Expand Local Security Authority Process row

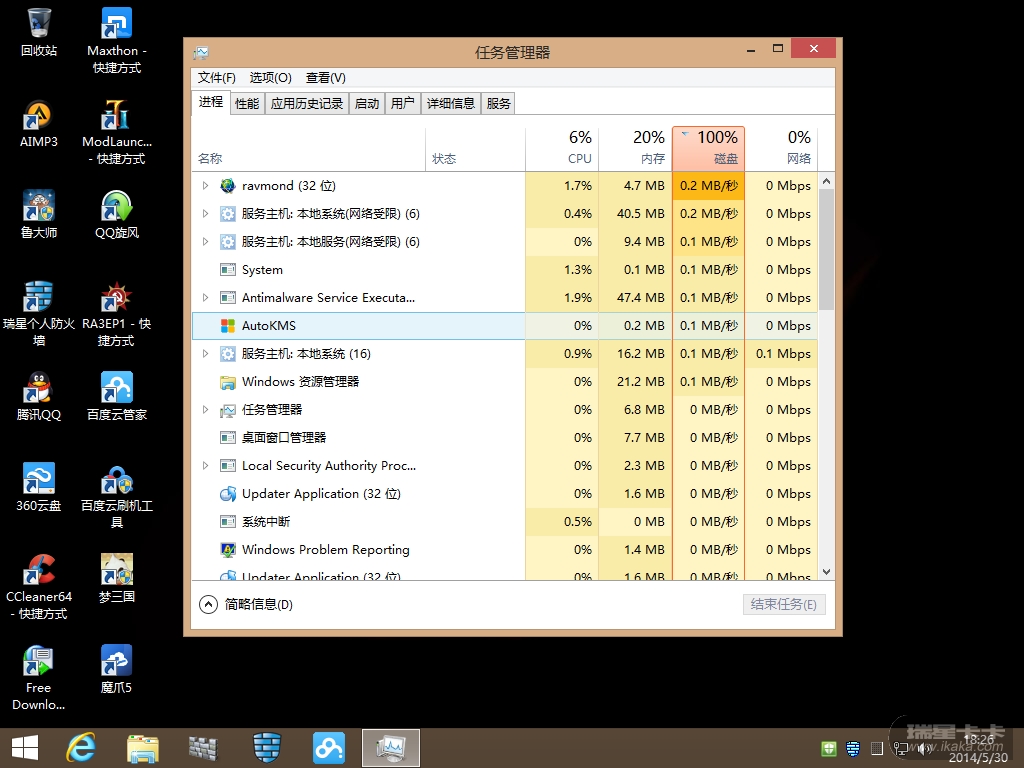coord(205,466)
